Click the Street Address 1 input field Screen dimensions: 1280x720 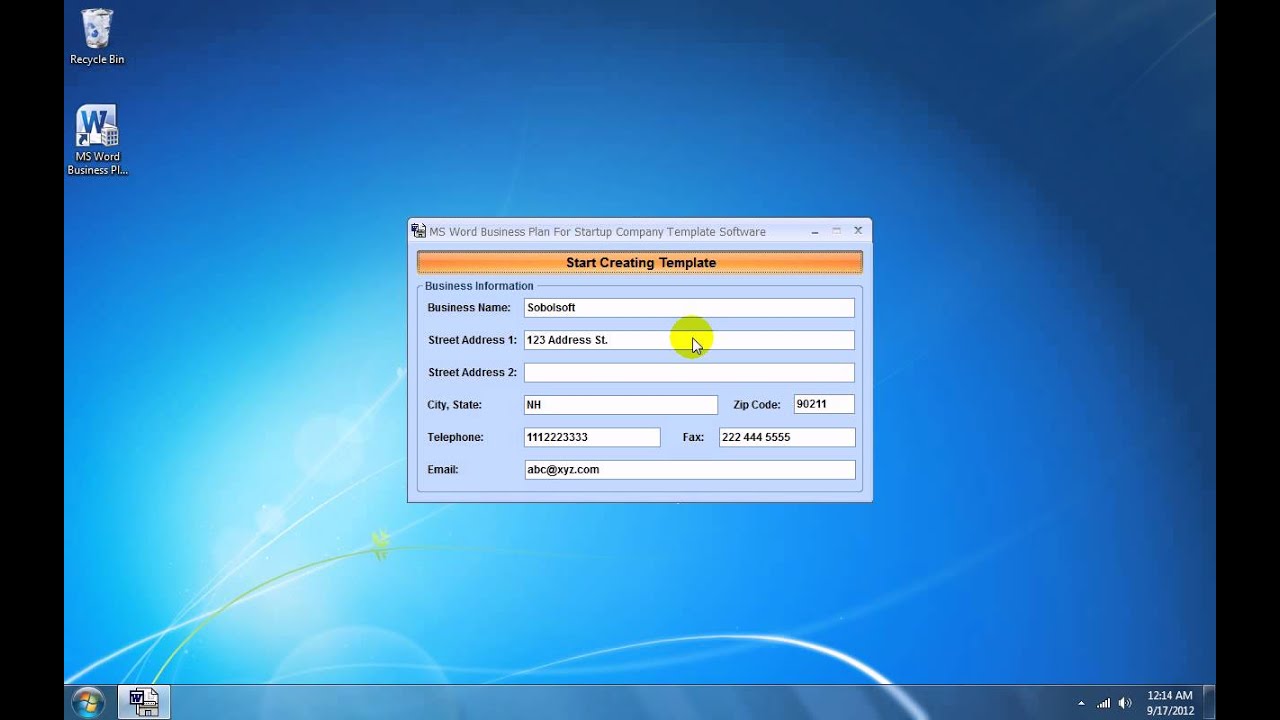[689, 340]
